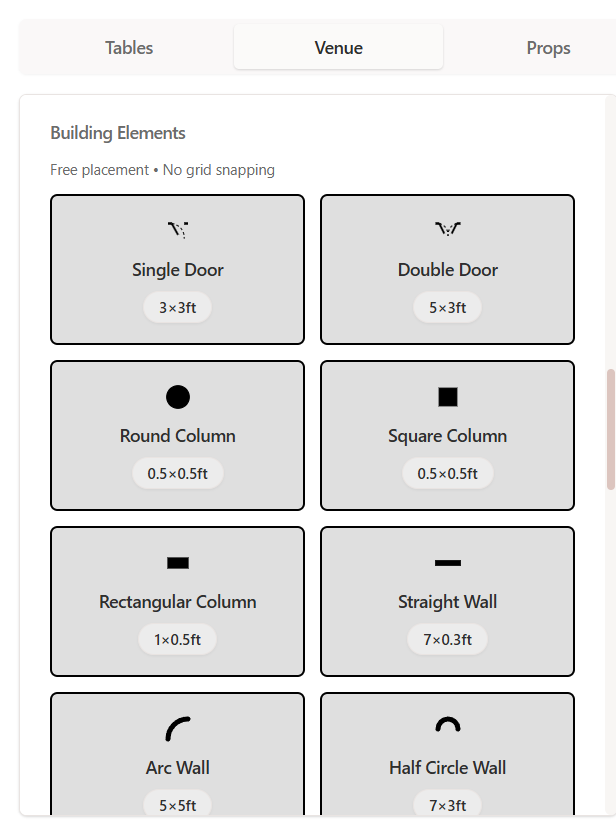
Task: Click the Single Door icon
Action: (x=178, y=230)
